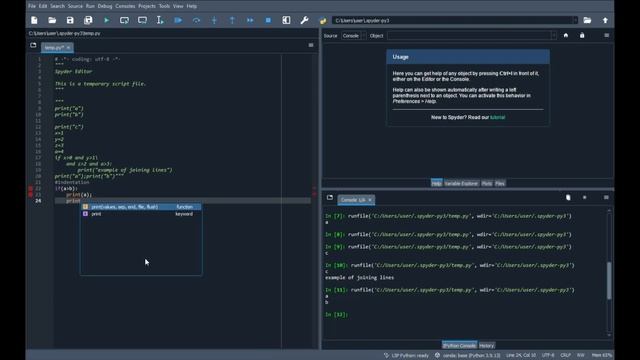Open the Run menu
The image size is (640, 360).
(90, 6)
